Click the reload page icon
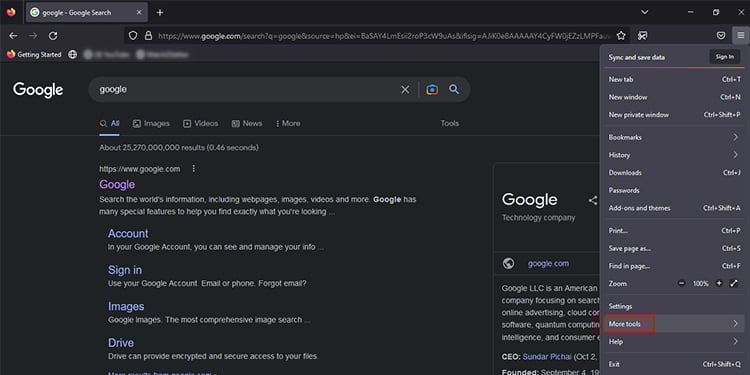 [53, 36]
